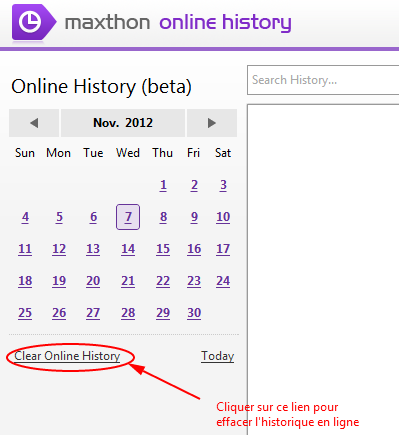The height and width of the screenshot is (435, 399).
Task: Go to the next month arrow
Action: click(212, 123)
